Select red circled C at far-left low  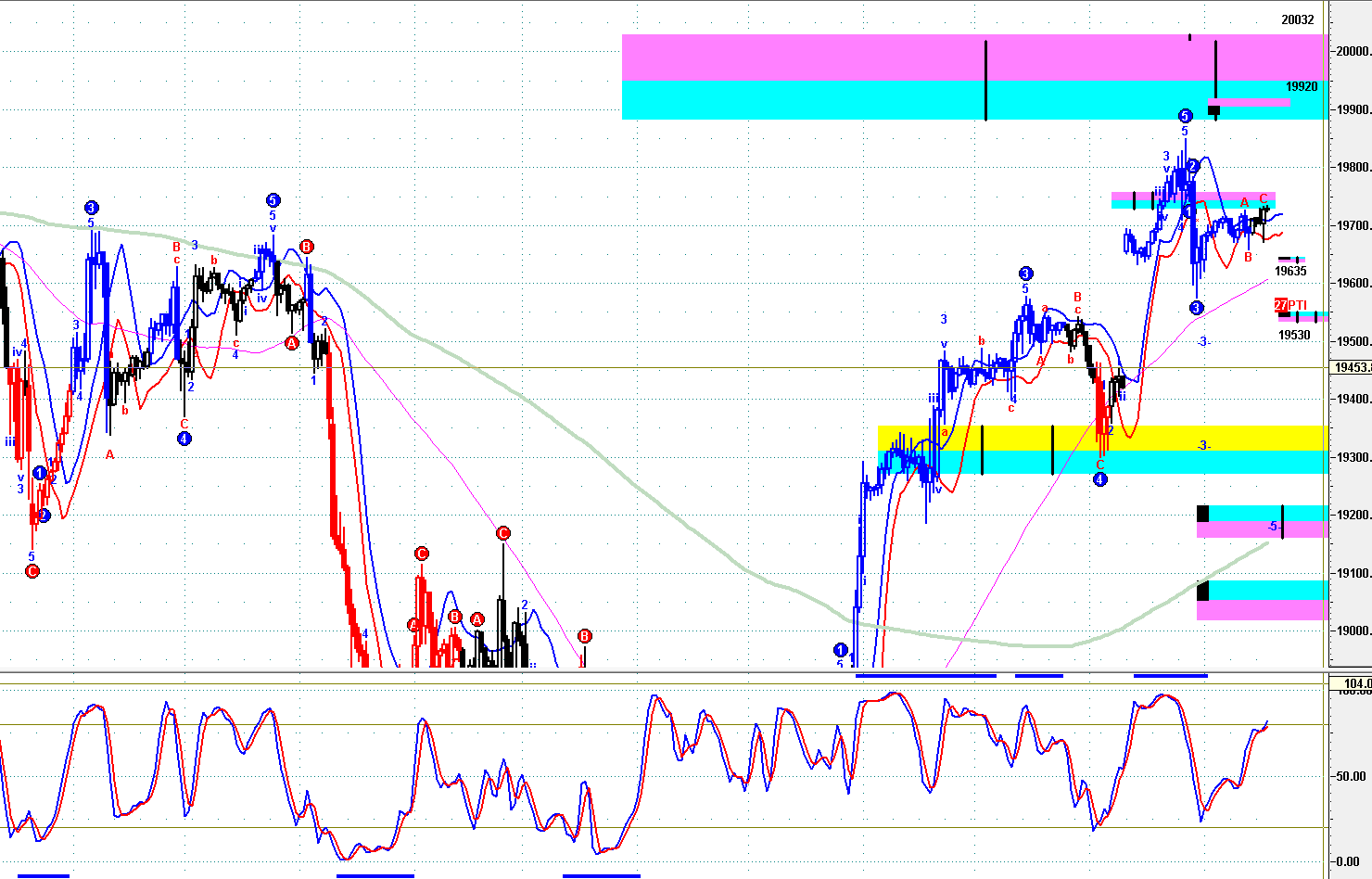pos(32,571)
